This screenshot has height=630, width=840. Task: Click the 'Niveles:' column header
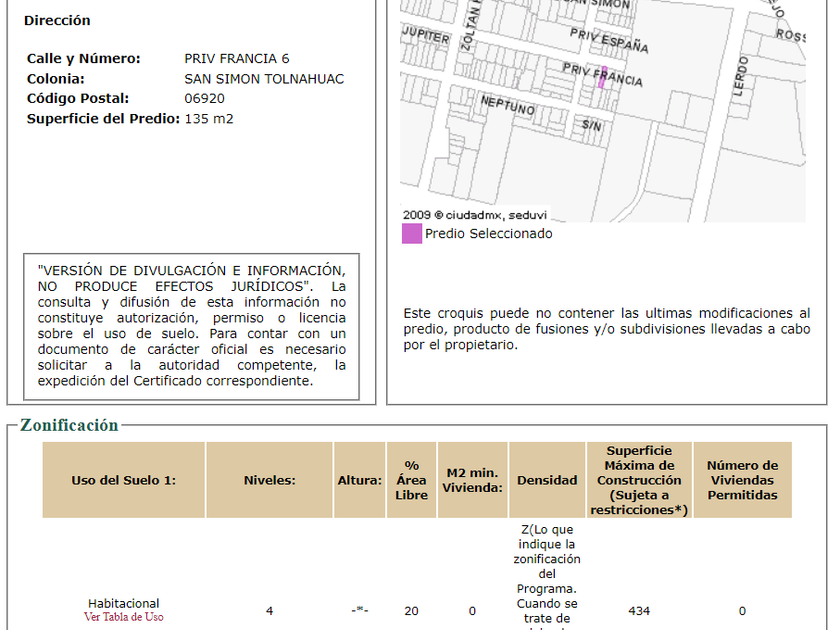coord(269,480)
